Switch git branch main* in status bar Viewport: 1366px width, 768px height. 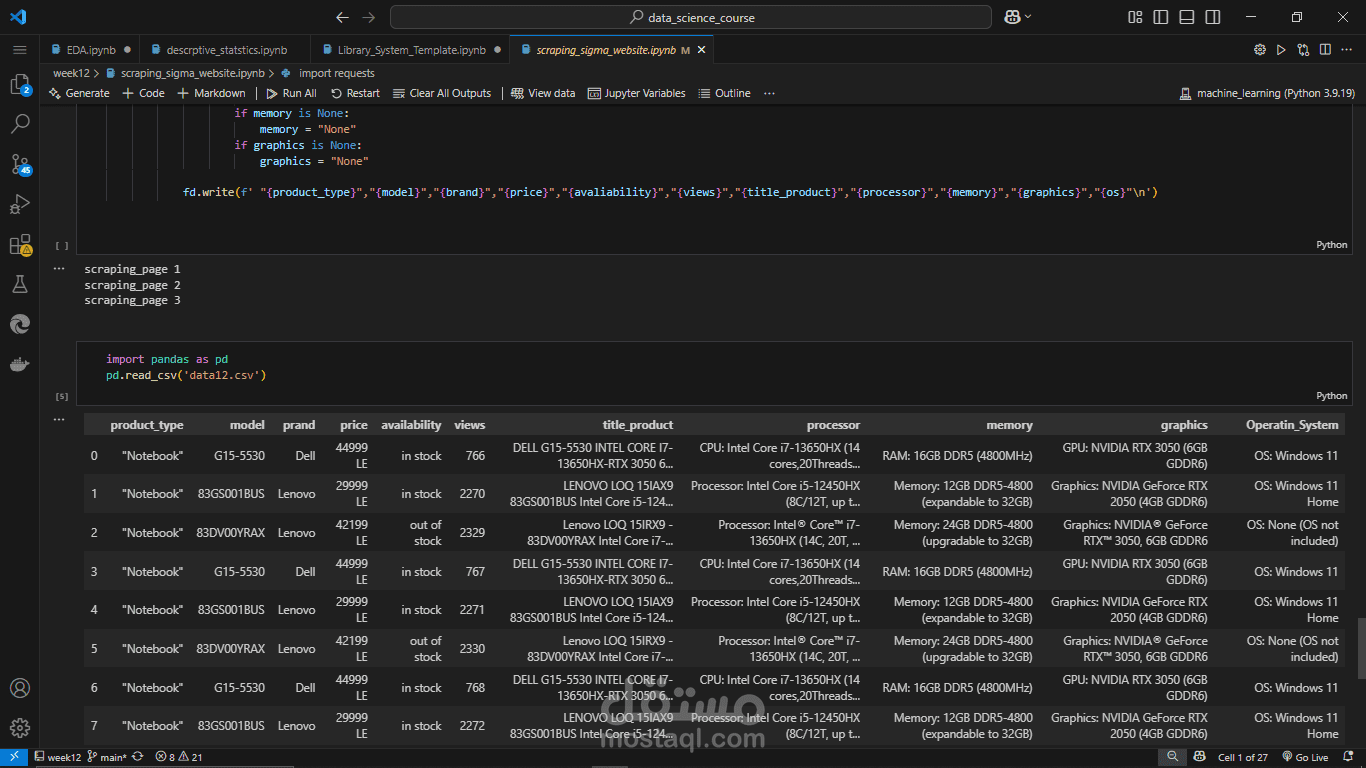point(107,757)
